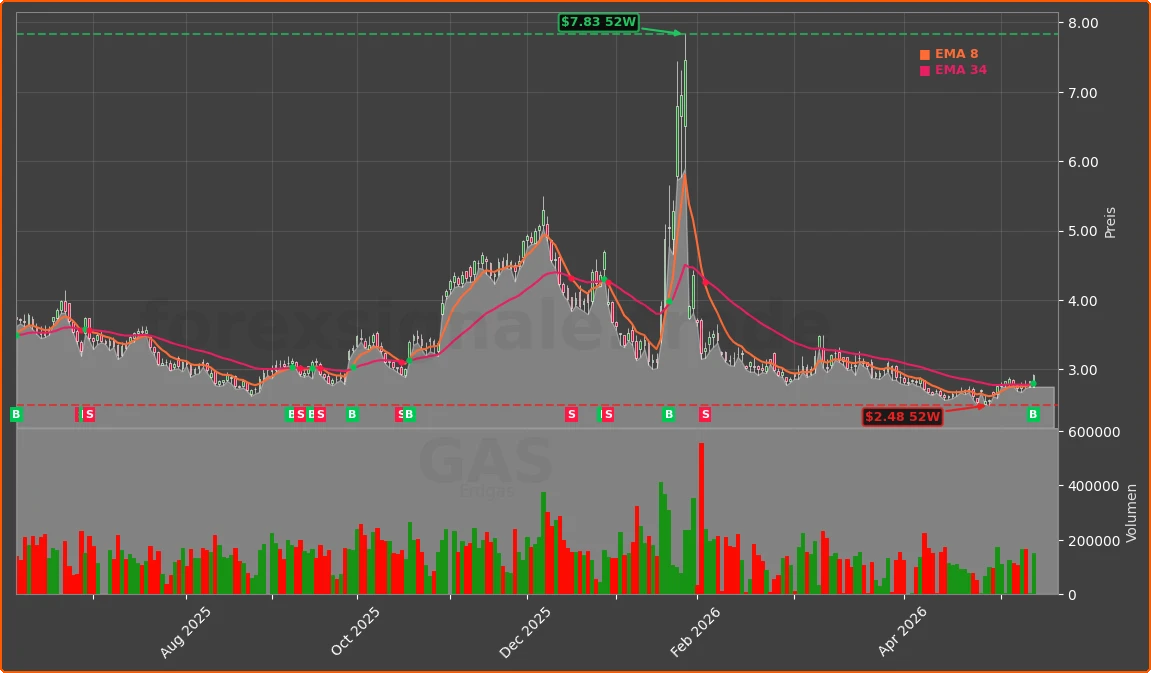
Task: Click the $2.48 52W low label
Action: pyautogui.click(x=902, y=417)
